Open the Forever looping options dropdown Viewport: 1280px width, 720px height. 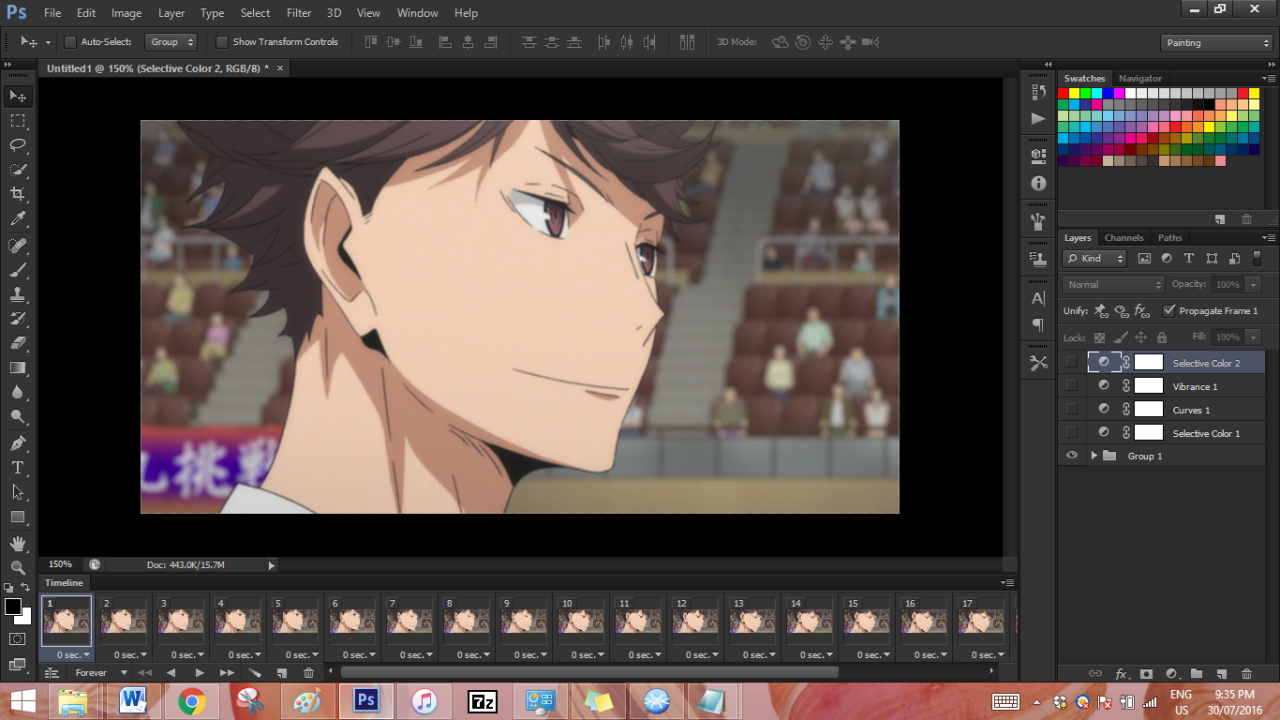point(102,673)
